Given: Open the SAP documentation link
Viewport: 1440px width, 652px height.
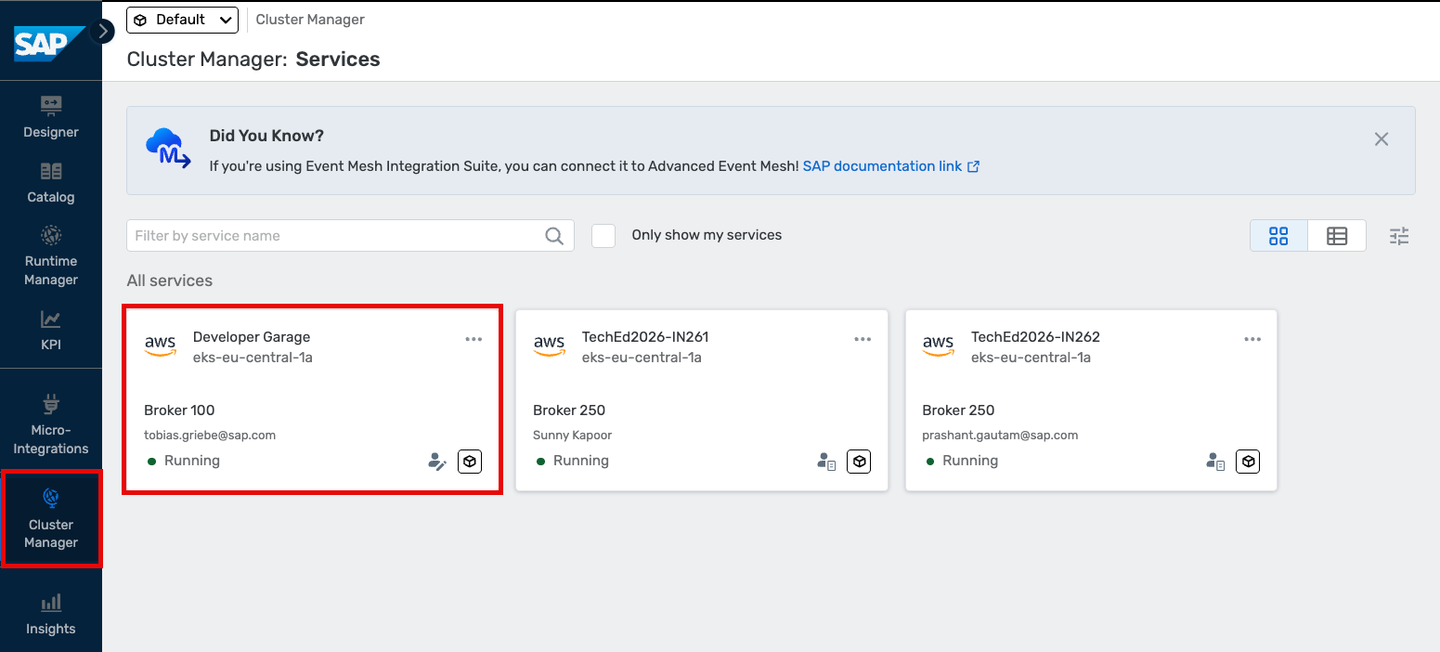Looking at the screenshot, I should [891, 166].
